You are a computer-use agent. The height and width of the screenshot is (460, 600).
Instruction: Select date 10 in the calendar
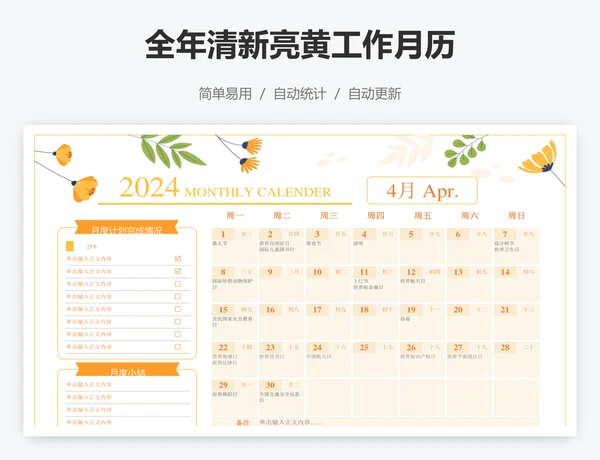(x=317, y=272)
